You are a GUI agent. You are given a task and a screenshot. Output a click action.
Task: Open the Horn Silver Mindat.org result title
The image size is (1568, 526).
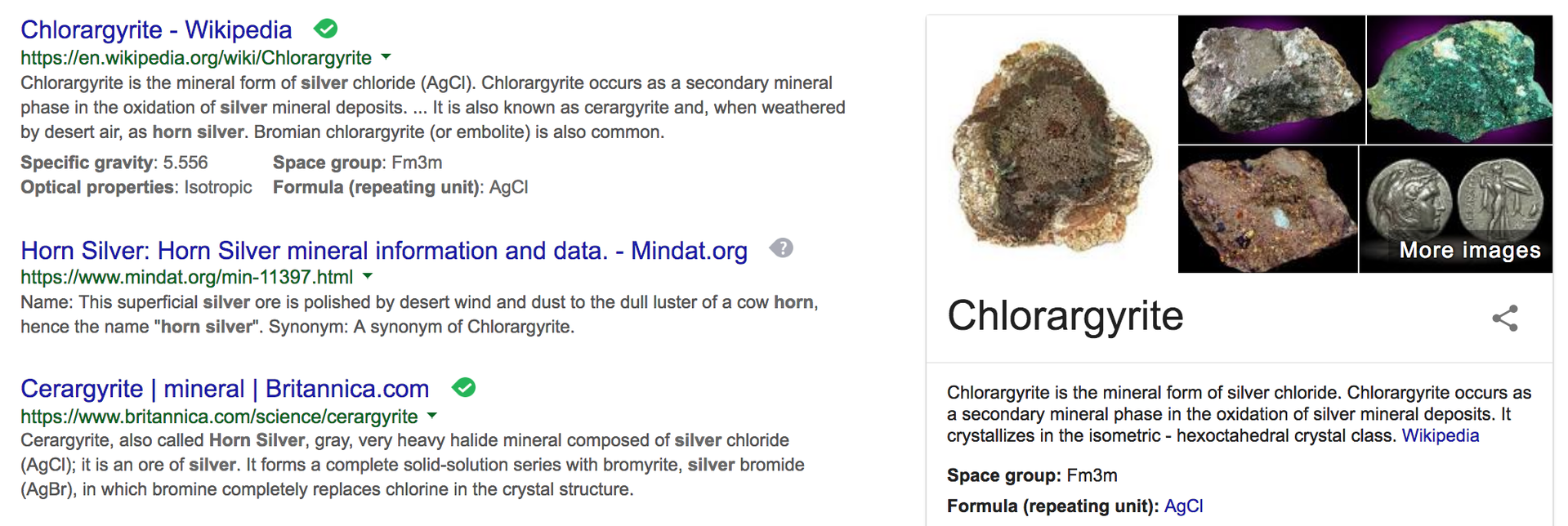click(384, 251)
